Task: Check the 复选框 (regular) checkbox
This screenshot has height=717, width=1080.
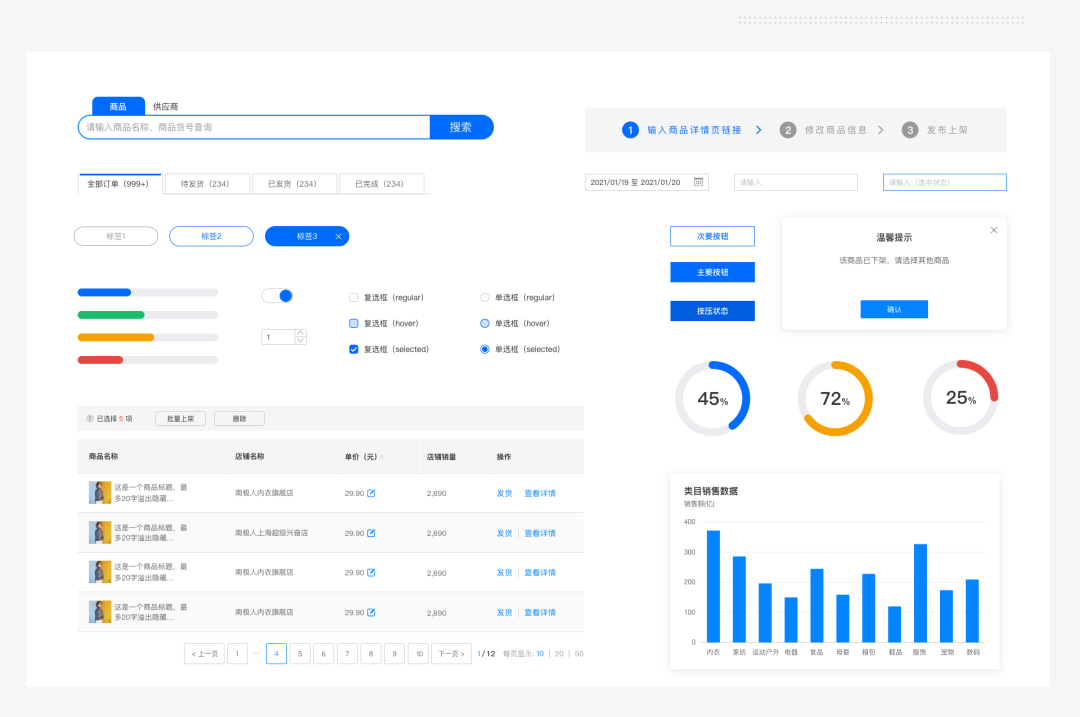Action: [x=354, y=298]
